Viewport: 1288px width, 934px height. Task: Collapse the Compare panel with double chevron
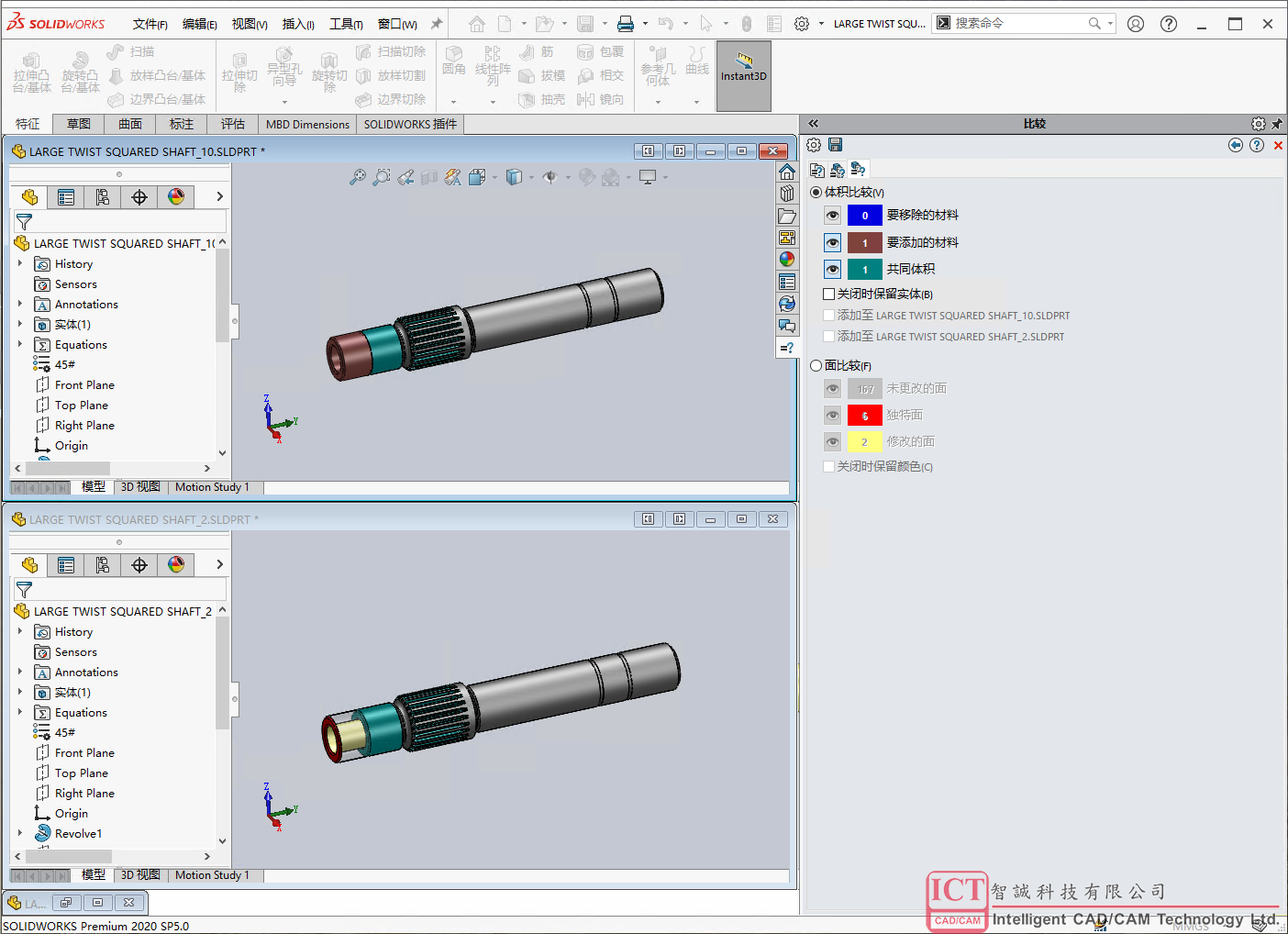point(813,123)
